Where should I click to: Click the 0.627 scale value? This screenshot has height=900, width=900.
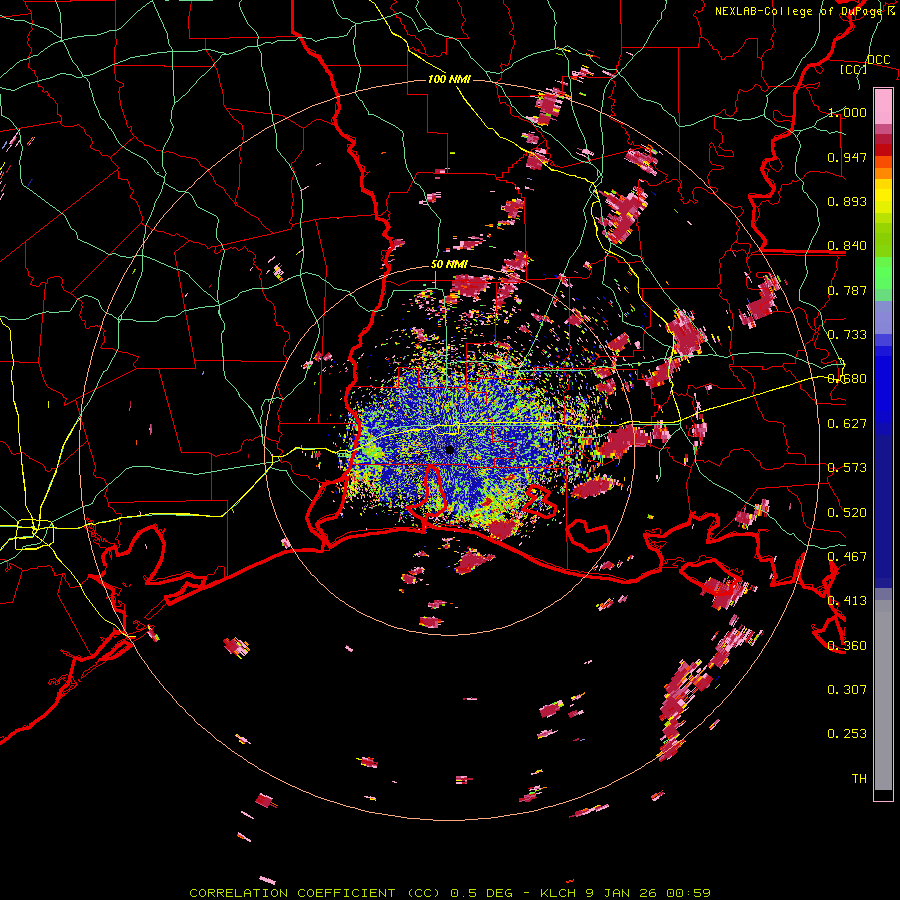[847, 424]
